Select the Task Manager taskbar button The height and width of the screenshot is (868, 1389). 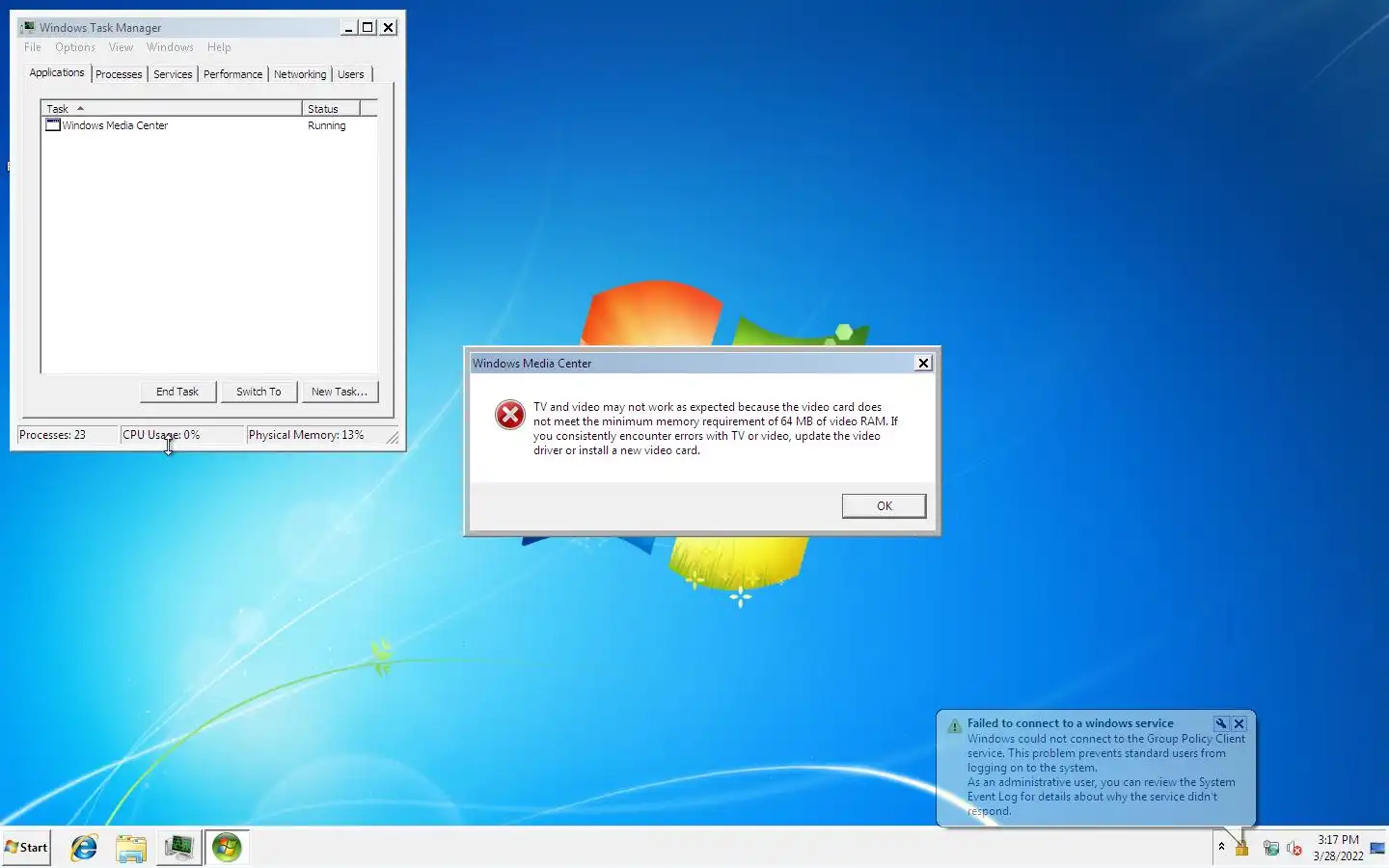(x=179, y=848)
